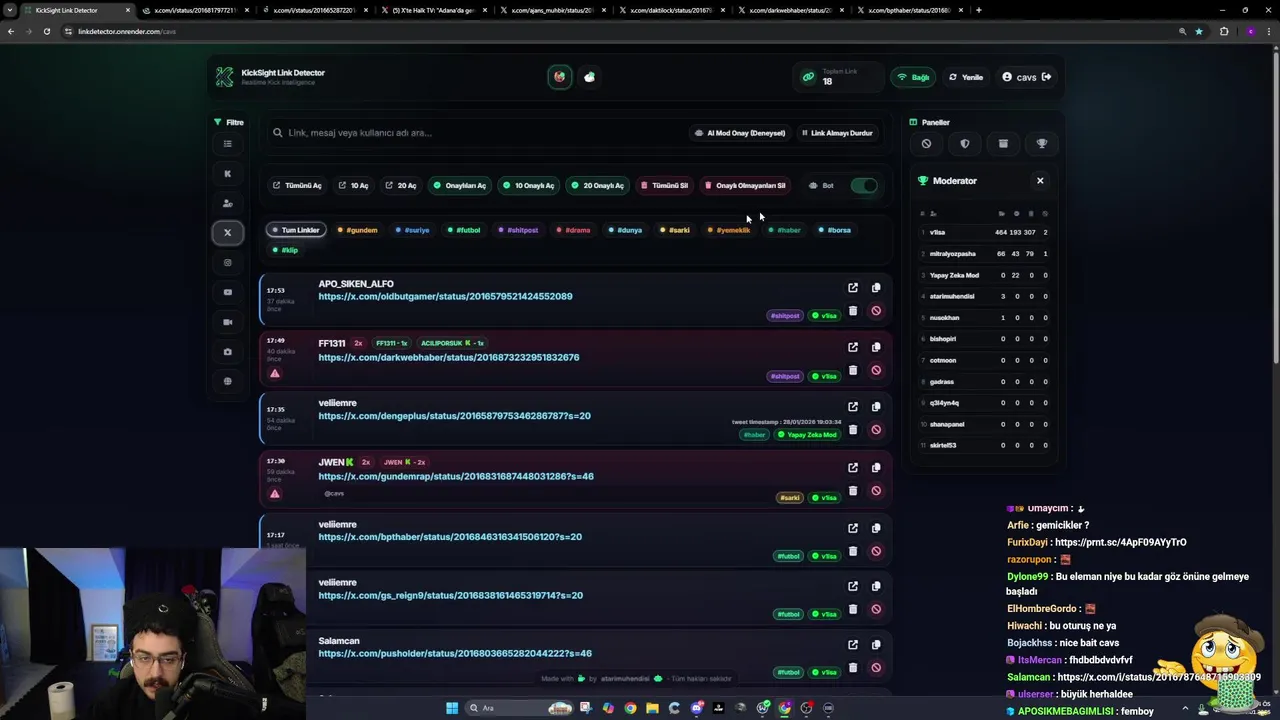Open the gs_reign9 status link

coord(450,596)
